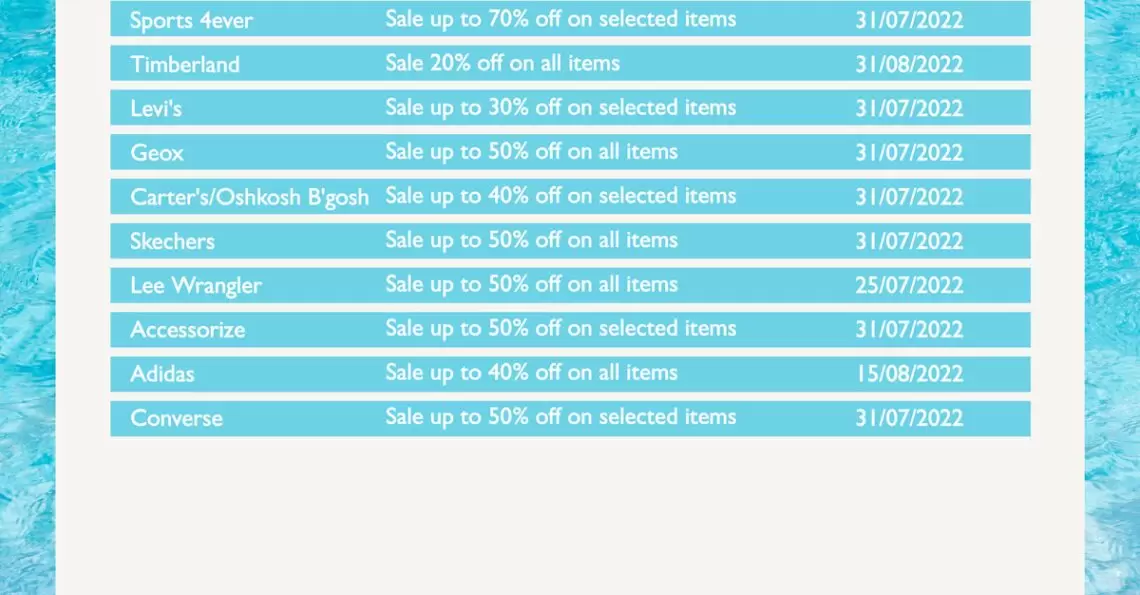Viewport: 1140px width, 595px height.
Task: Click the Sale 20% off all items text
Action: click(x=502, y=63)
